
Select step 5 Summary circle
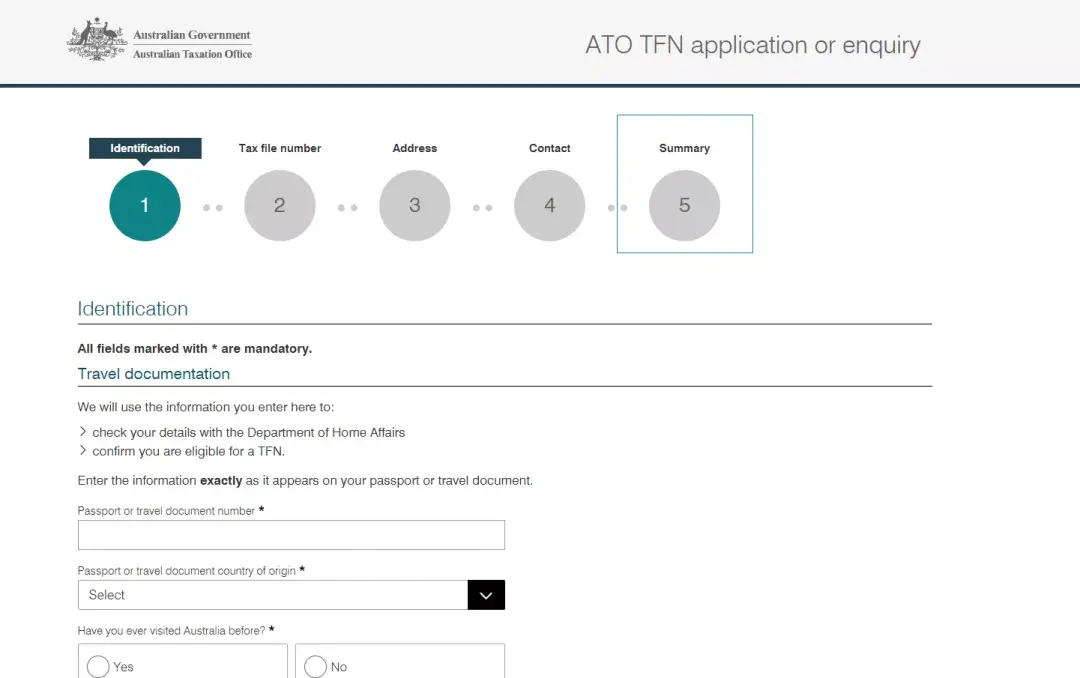685,205
